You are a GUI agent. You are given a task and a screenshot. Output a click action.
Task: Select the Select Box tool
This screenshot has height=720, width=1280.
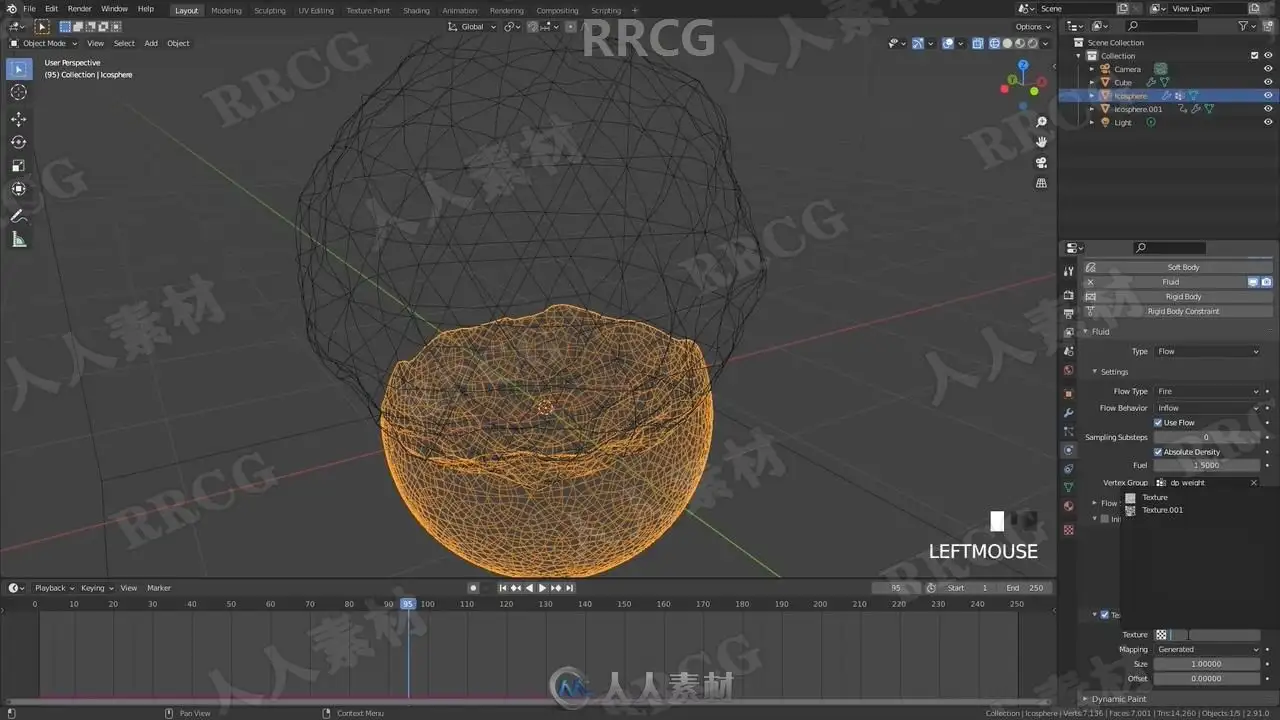(x=19, y=69)
